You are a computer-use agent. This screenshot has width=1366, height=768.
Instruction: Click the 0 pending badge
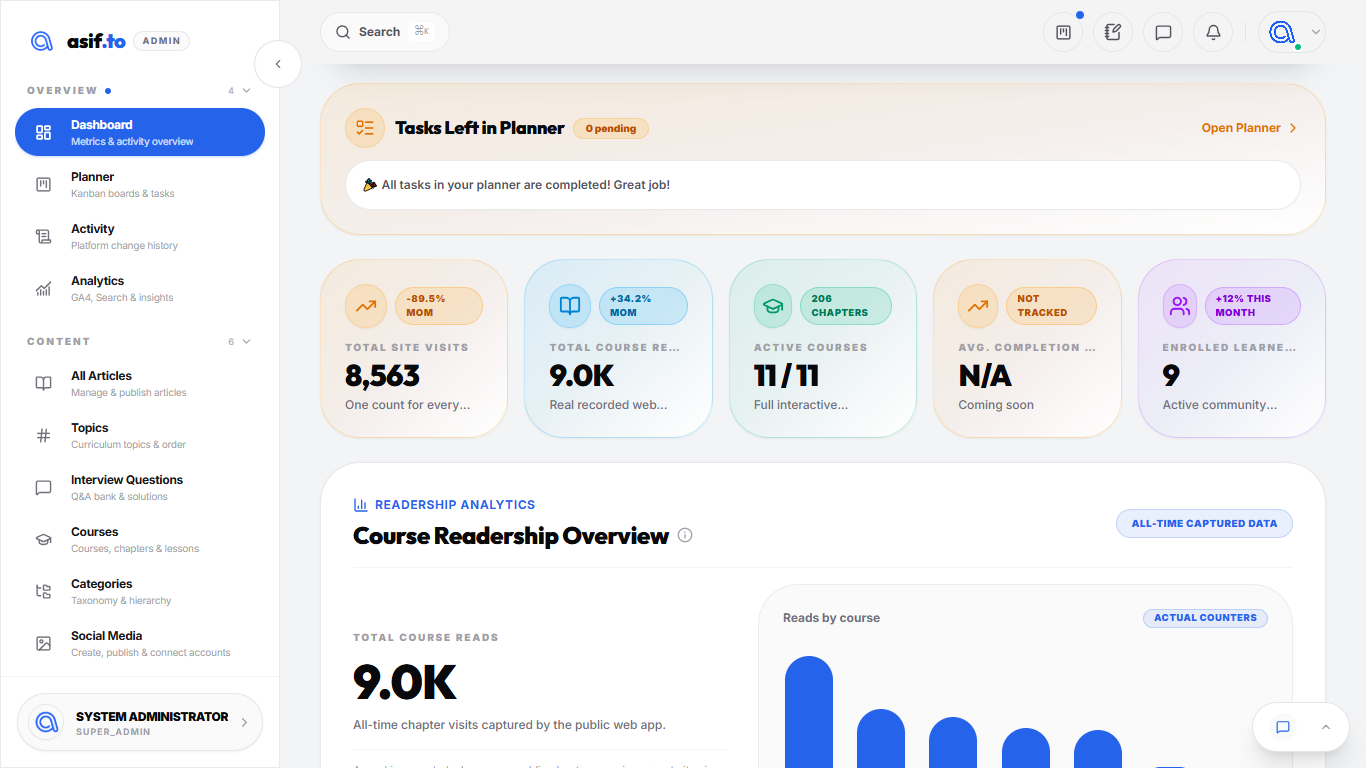pyautogui.click(x=611, y=128)
